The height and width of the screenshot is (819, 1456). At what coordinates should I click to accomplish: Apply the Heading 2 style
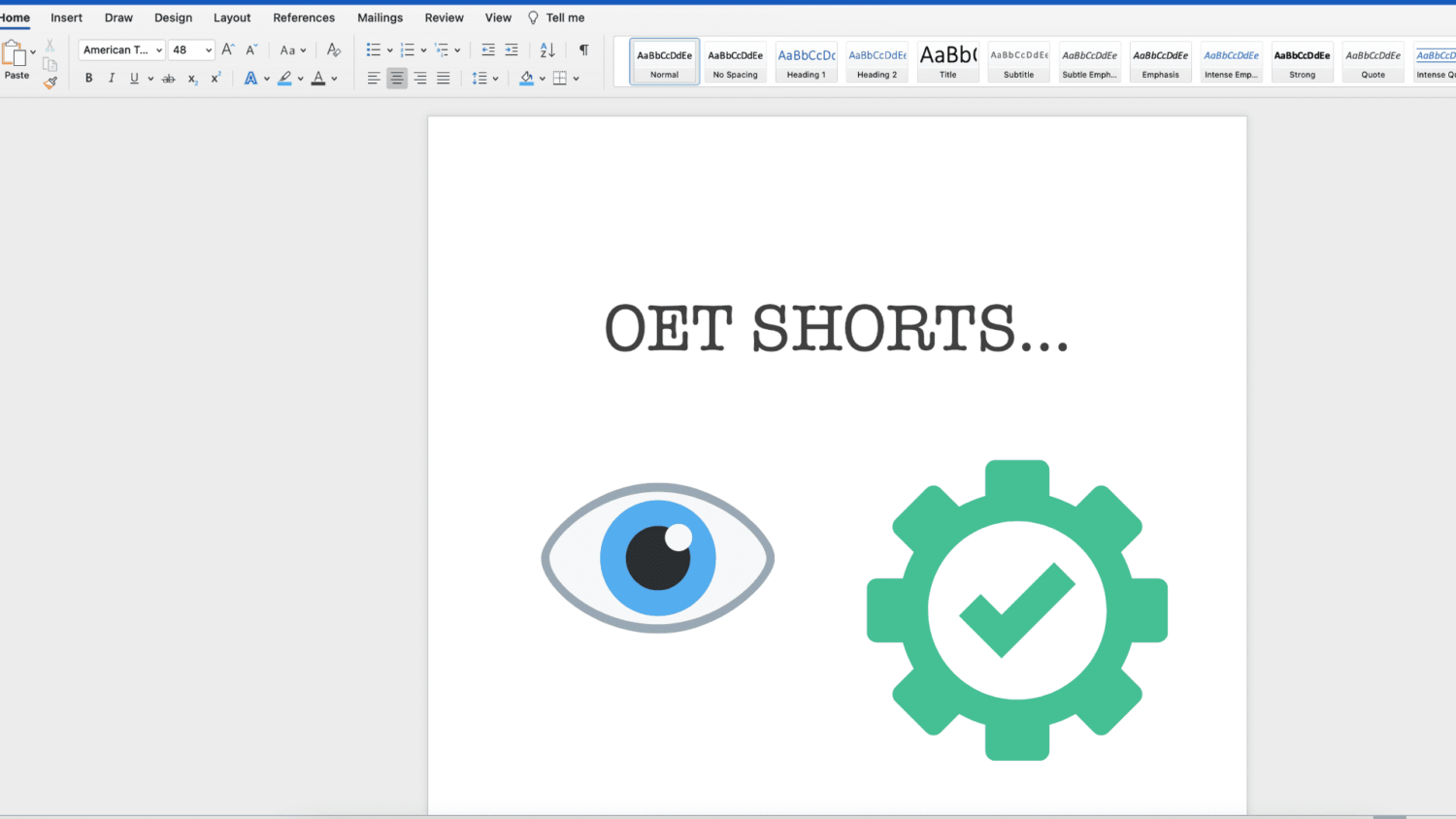coord(877,62)
